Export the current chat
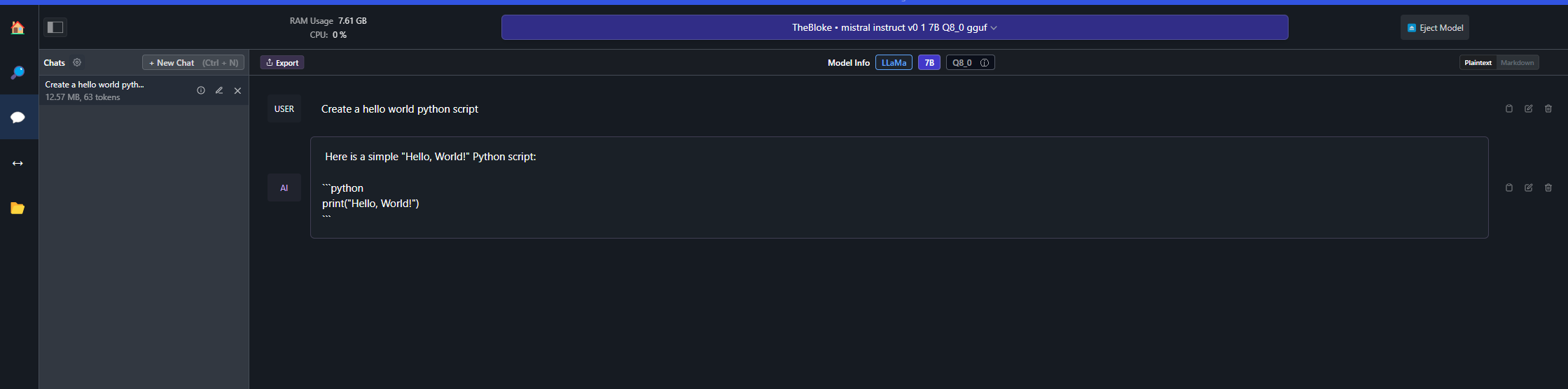 pyautogui.click(x=282, y=62)
